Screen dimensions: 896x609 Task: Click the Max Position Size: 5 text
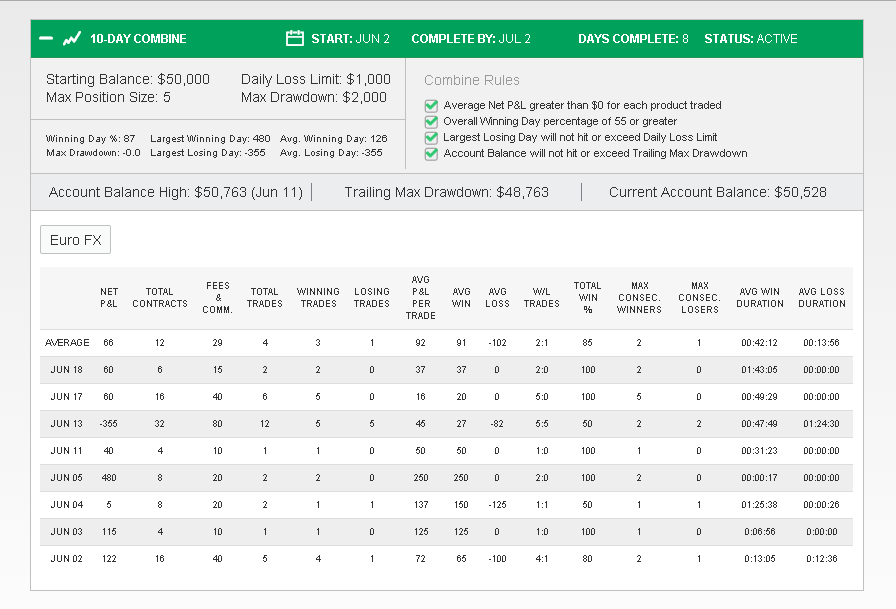108,97
